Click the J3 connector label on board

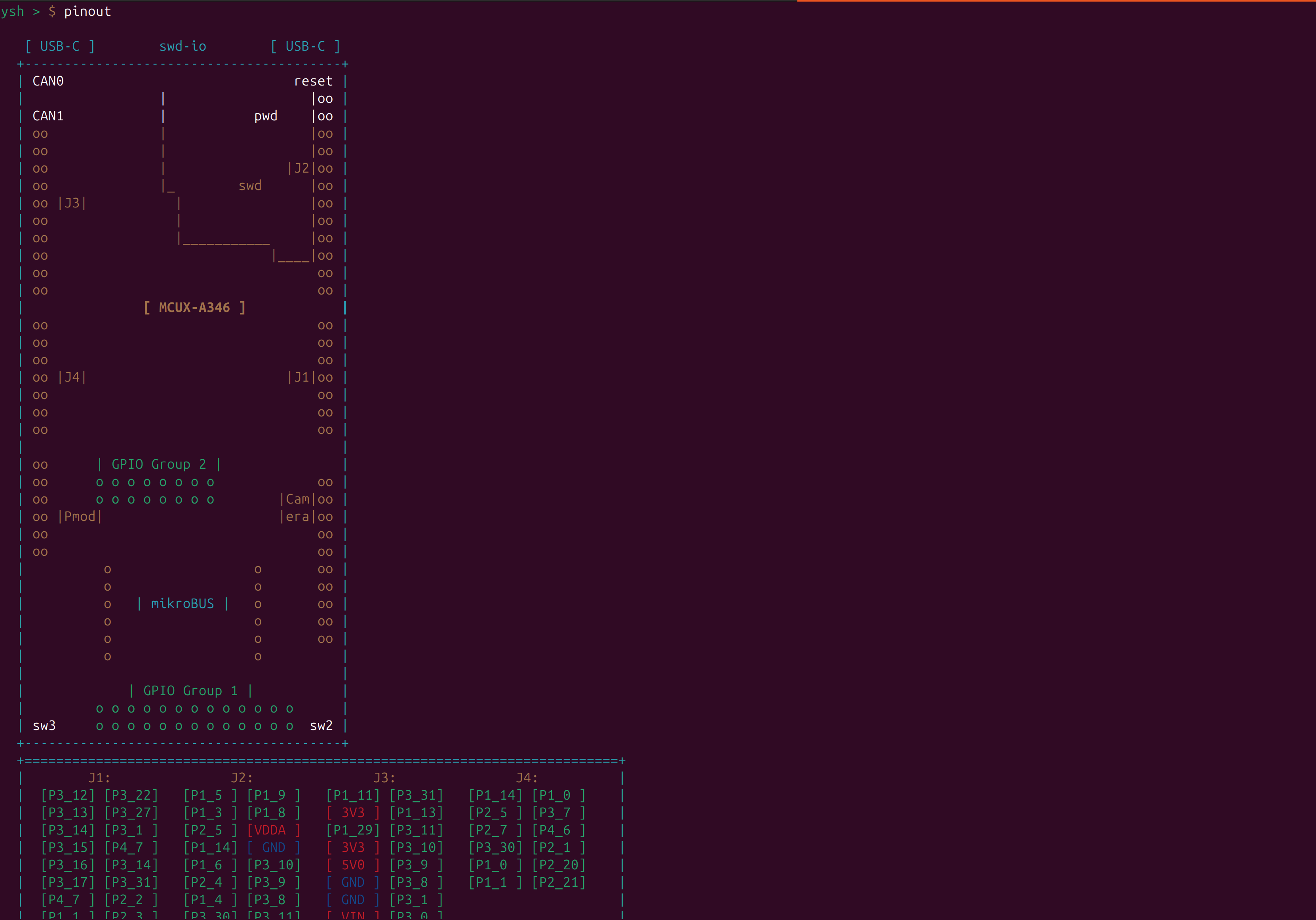(x=72, y=203)
